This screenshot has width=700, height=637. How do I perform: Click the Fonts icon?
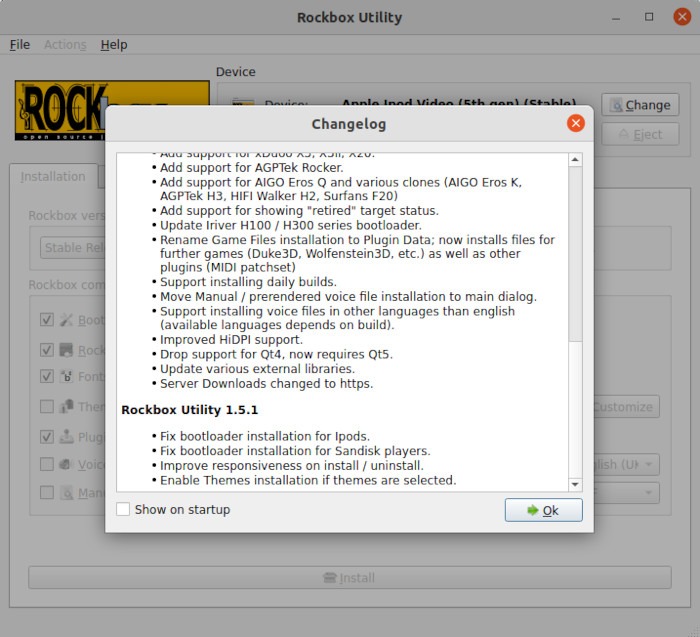(x=67, y=376)
